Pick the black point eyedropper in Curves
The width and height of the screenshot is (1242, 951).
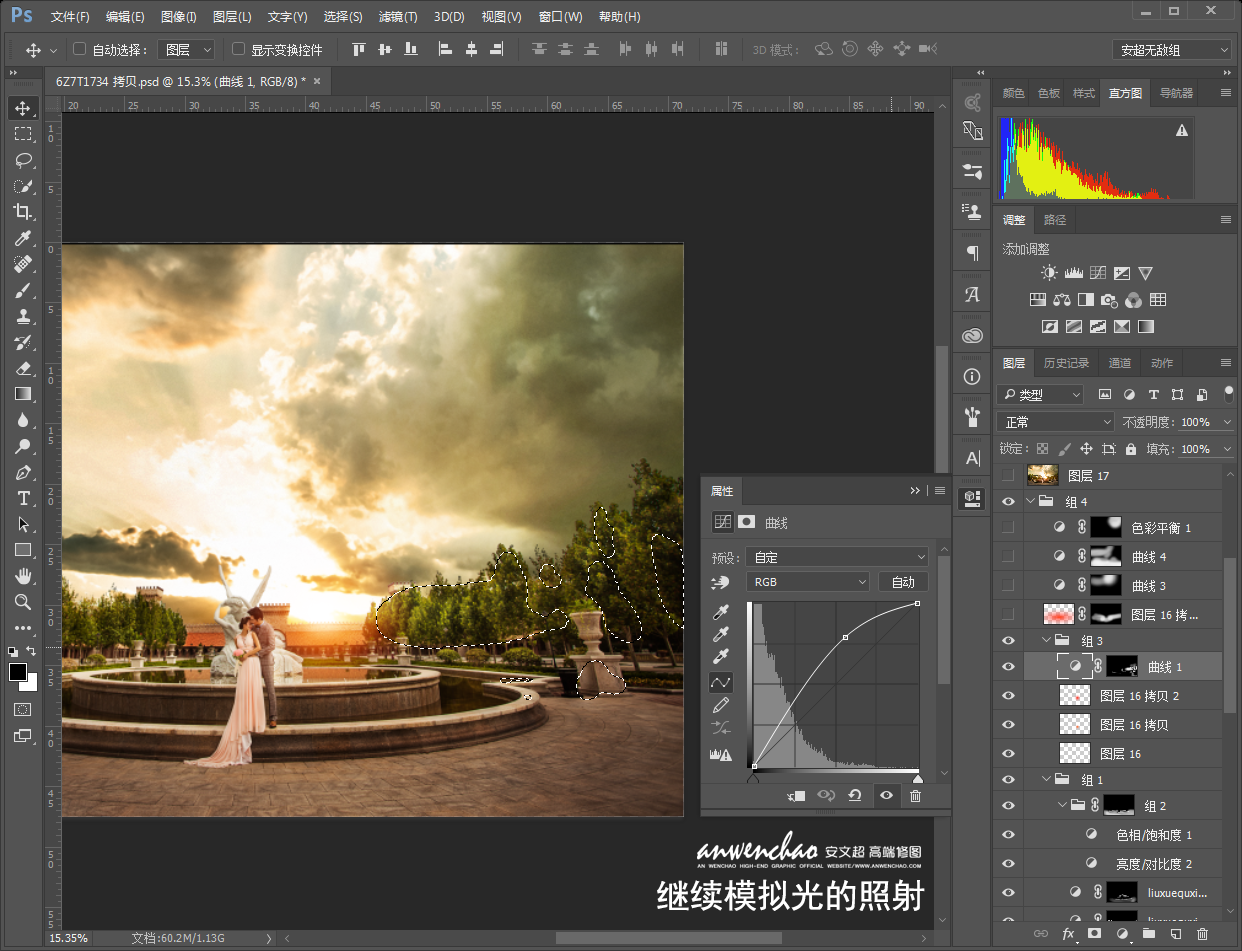point(720,611)
